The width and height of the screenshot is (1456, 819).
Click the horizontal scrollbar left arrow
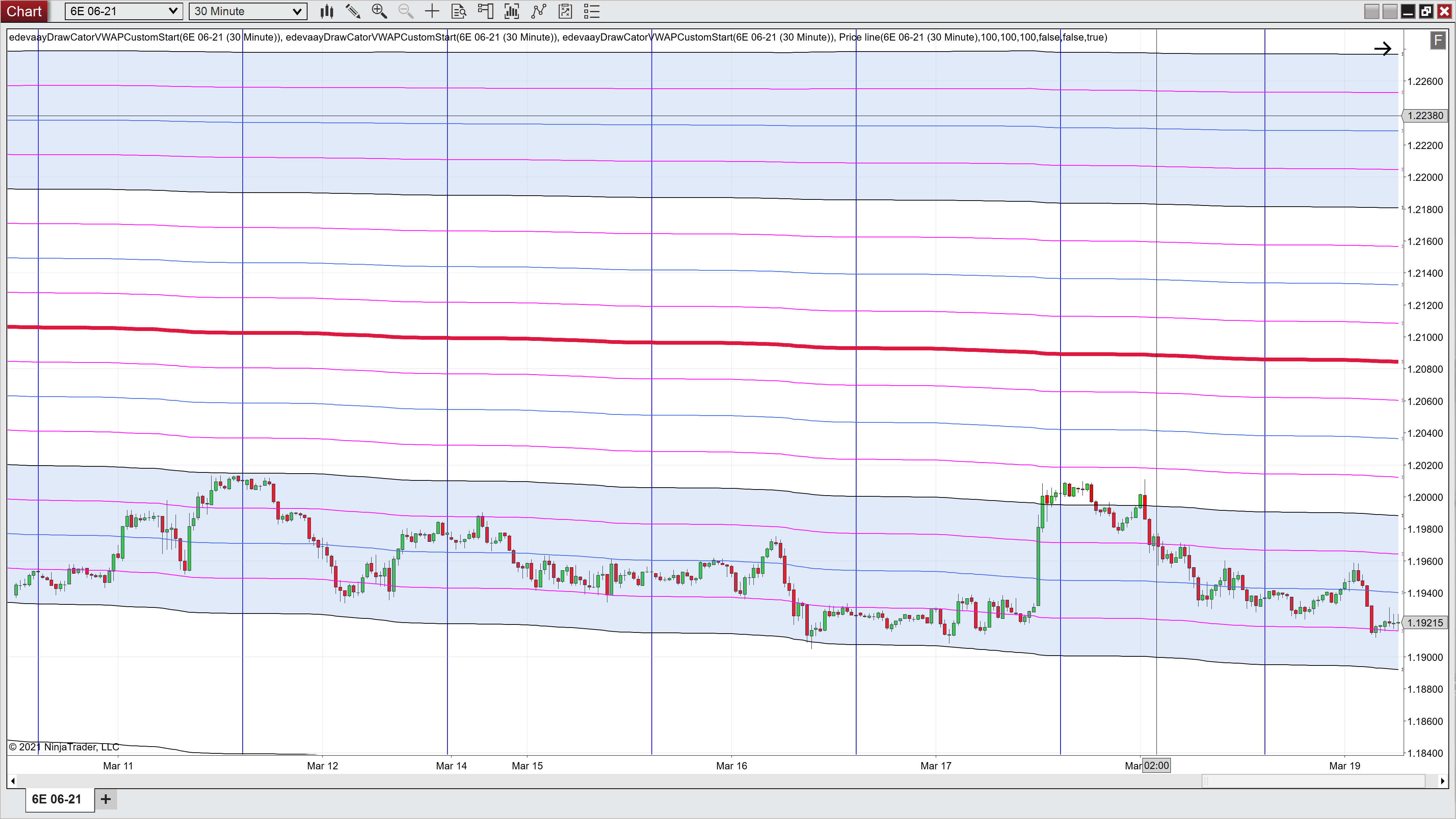(13, 781)
